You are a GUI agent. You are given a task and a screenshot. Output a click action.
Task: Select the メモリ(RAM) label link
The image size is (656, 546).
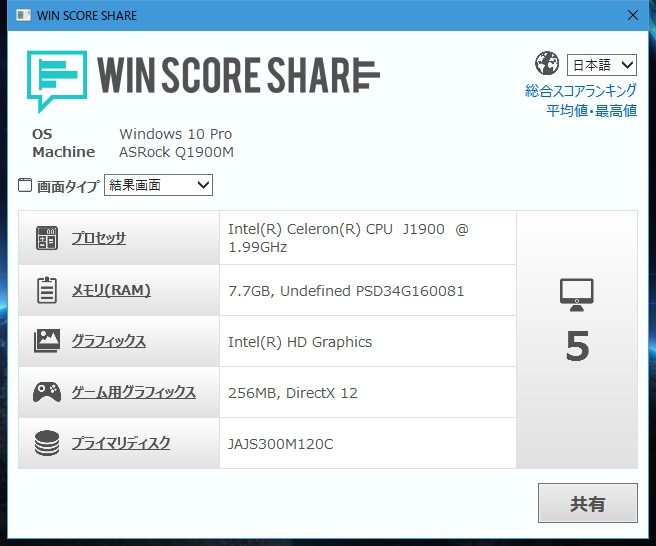click(x=110, y=290)
